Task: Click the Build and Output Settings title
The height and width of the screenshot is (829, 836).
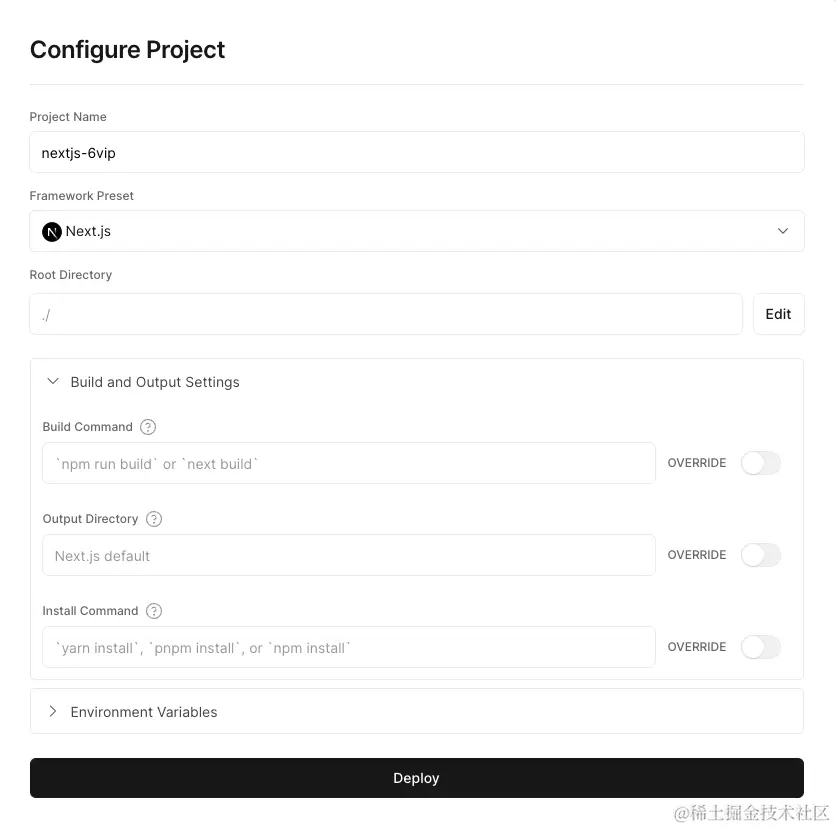Action: 155,382
